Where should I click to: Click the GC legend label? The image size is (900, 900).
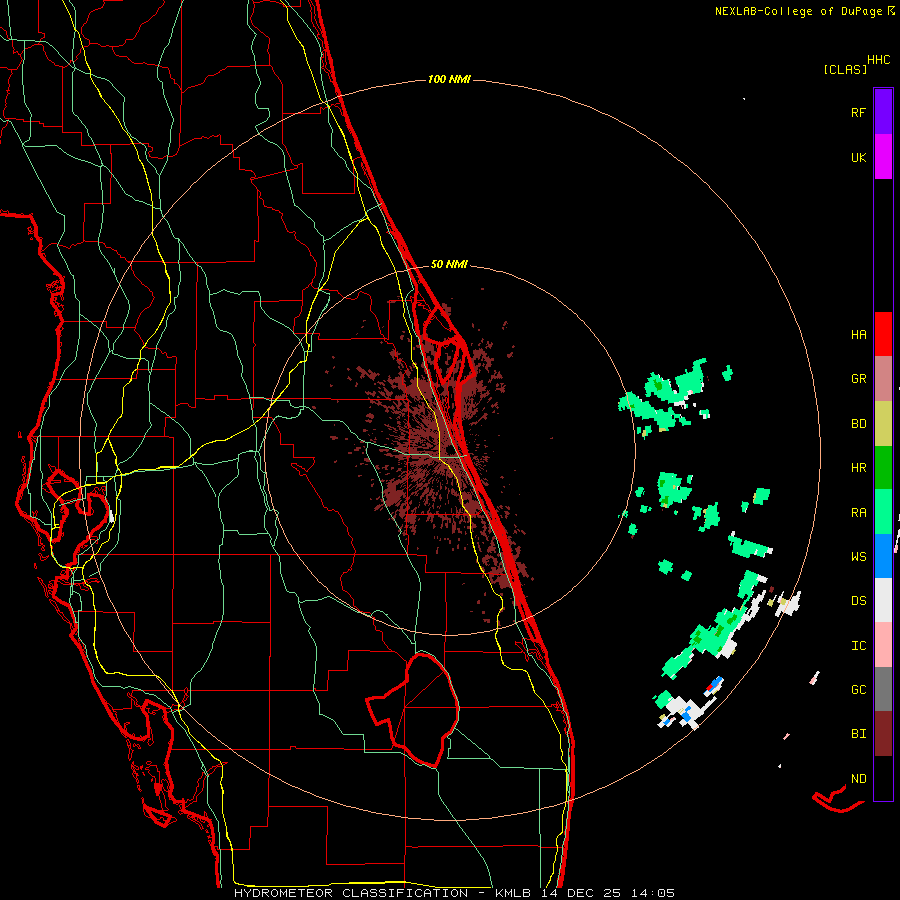(x=858, y=690)
